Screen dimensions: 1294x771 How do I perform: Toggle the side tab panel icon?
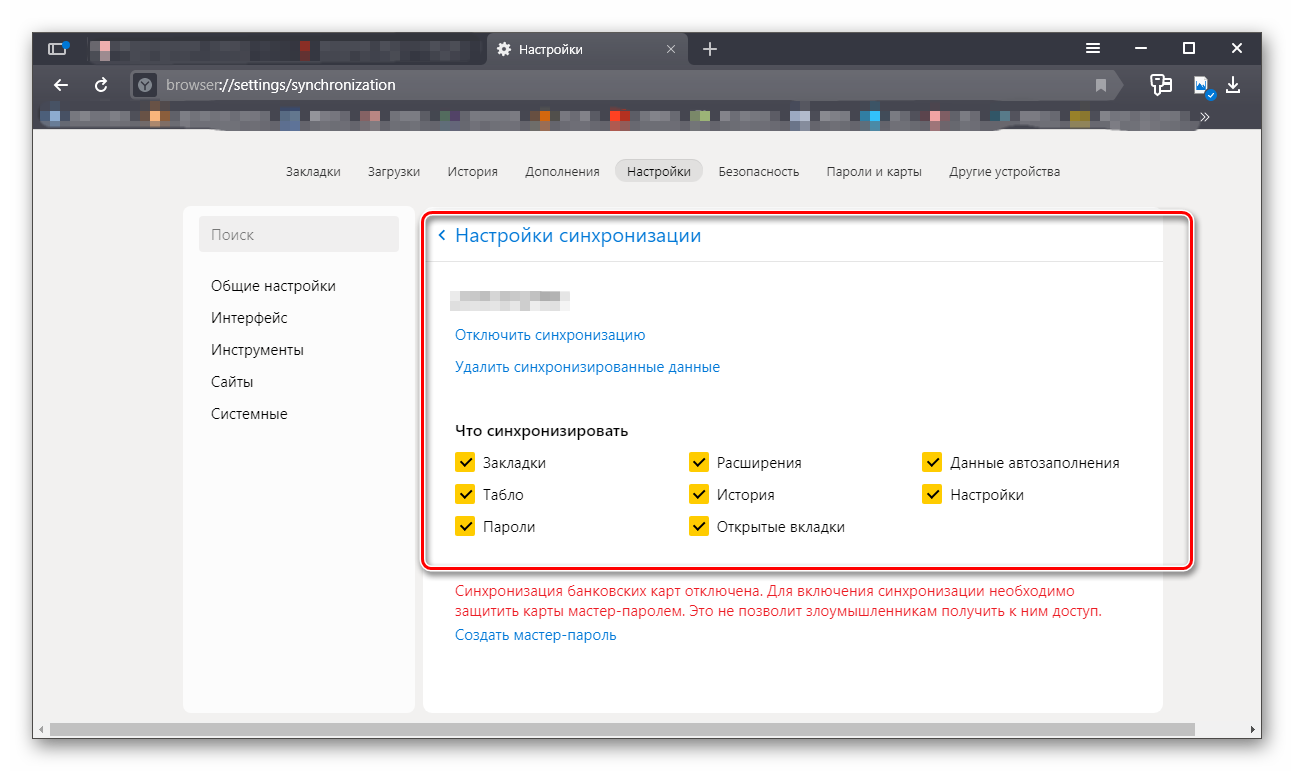58,48
